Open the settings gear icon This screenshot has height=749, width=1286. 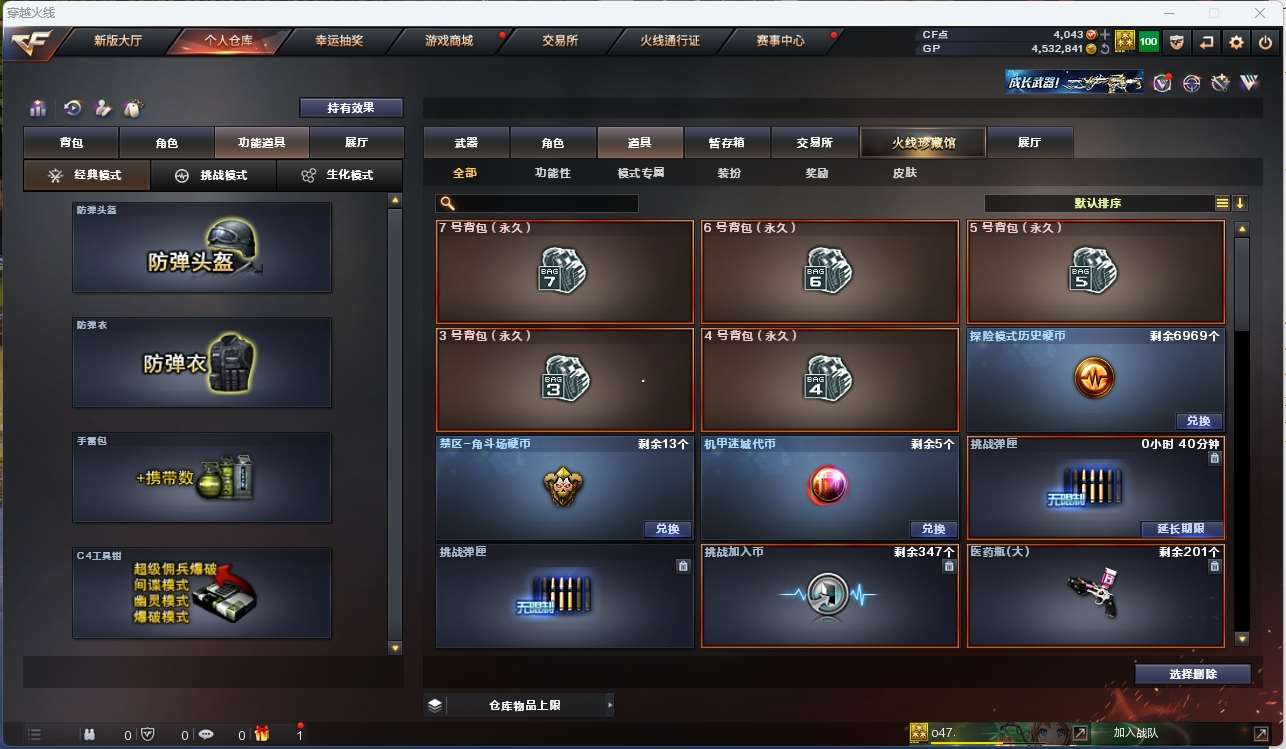(x=1236, y=42)
